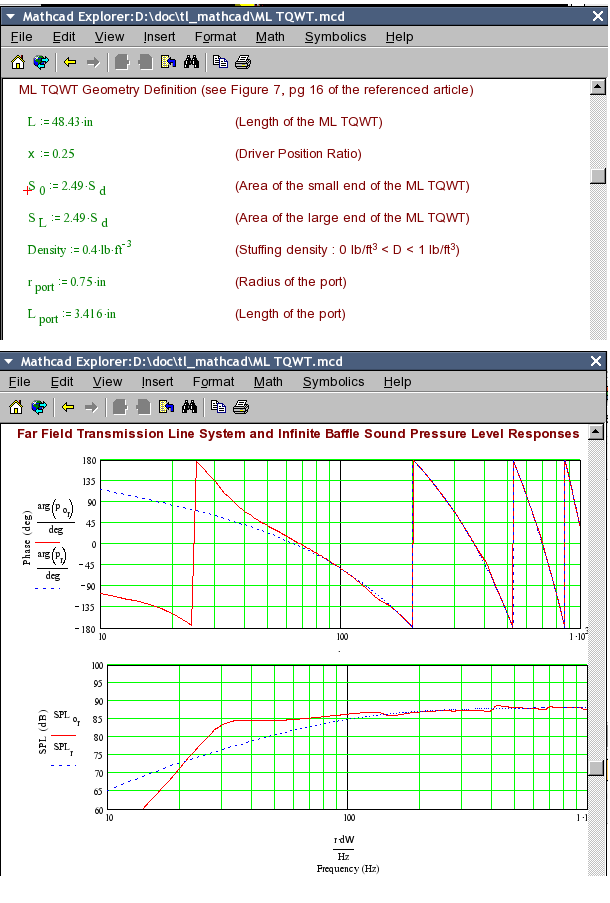The width and height of the screenshot is (610, 903).
Task: Click Copy icon in top window toolbar
Action: pos(220,62)
